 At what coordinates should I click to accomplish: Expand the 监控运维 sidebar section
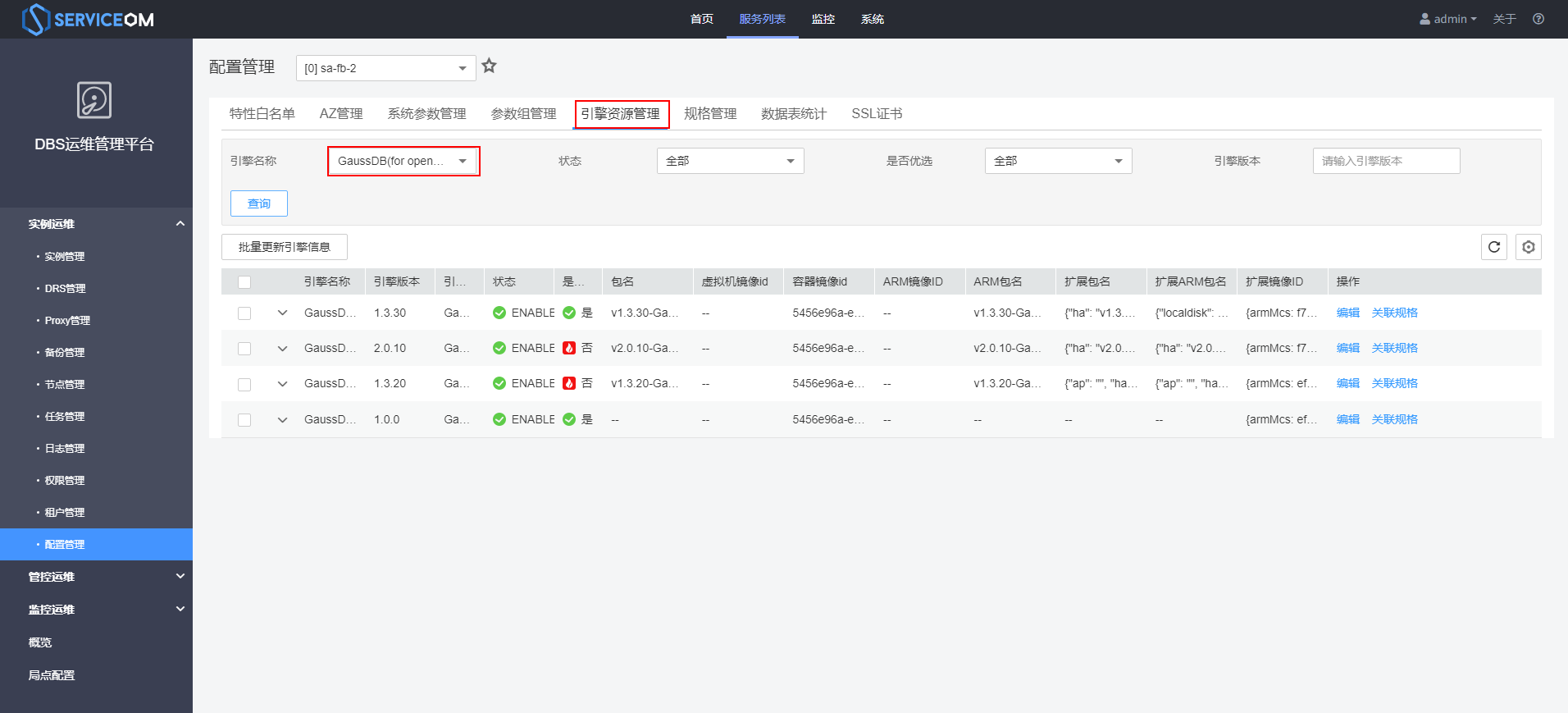(96, 610)
